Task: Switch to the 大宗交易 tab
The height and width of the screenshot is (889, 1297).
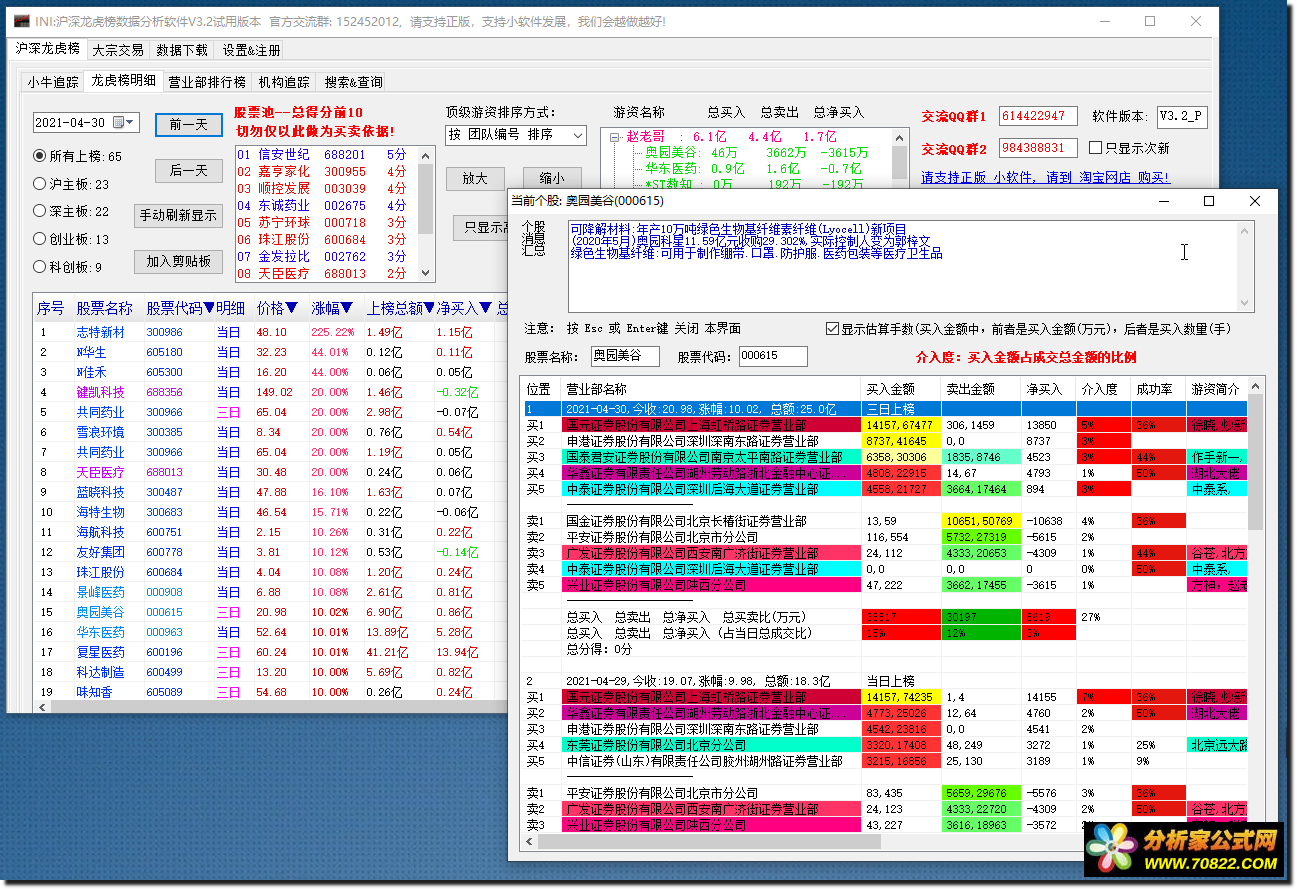Action: point(117,49)
